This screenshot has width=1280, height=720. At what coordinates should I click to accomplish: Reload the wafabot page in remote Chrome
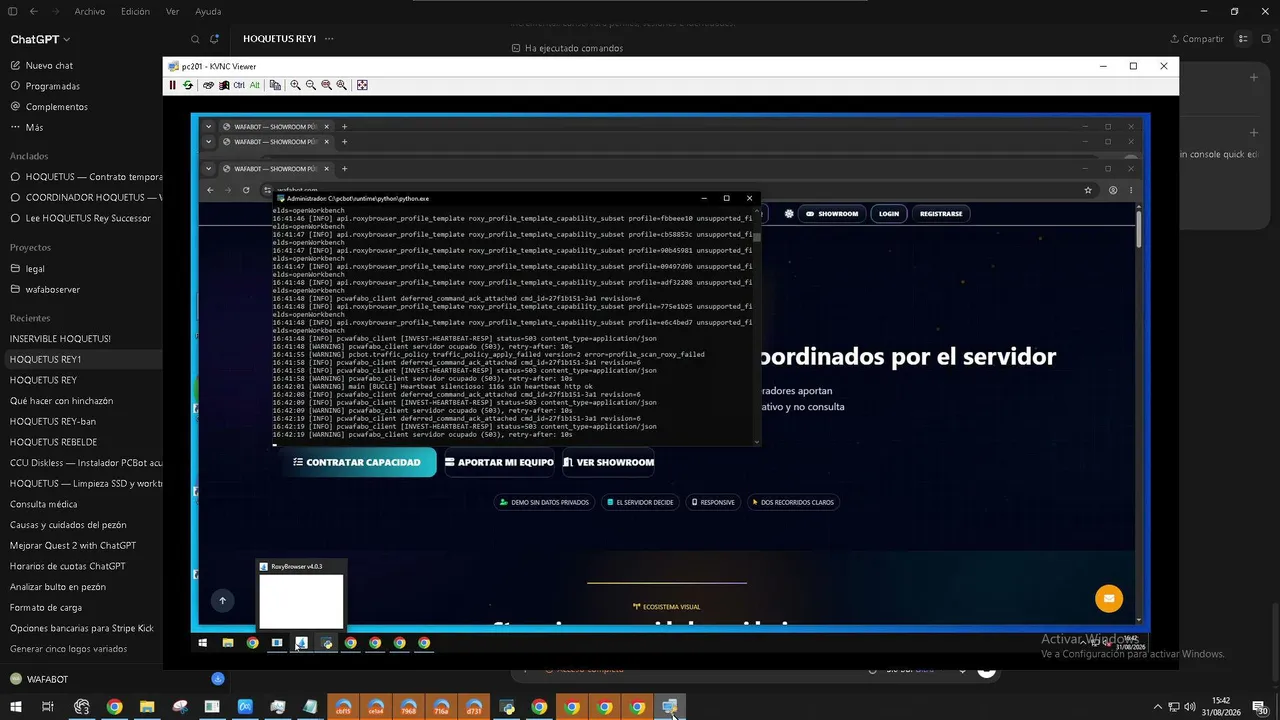[246, 190]
